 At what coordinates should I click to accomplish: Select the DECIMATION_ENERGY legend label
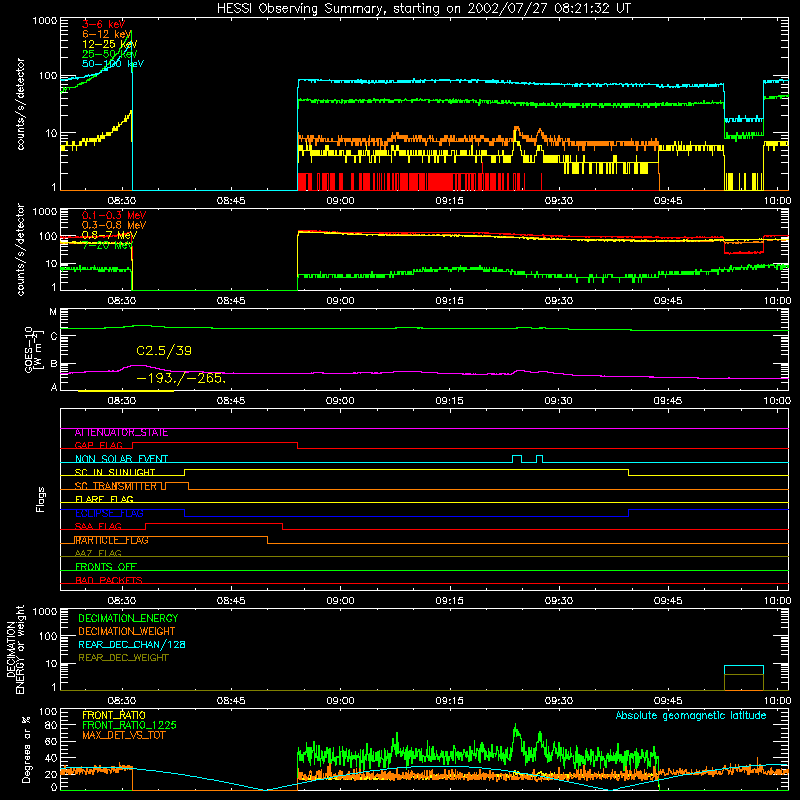tap(128, 618)
